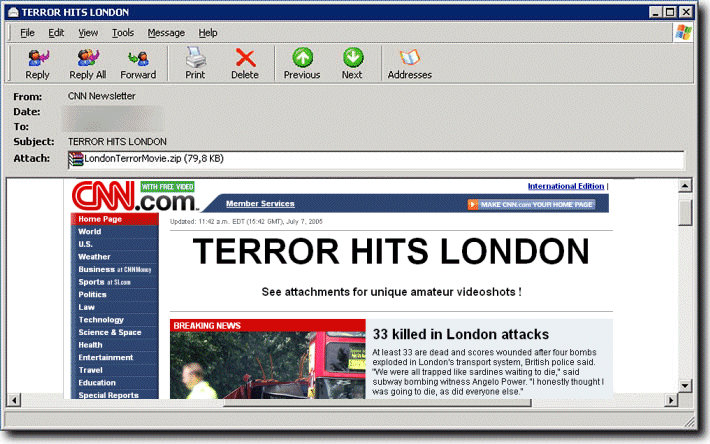Click Make CNN.com Your Home Page button
710x444 pixels.
tap(531, 204)
